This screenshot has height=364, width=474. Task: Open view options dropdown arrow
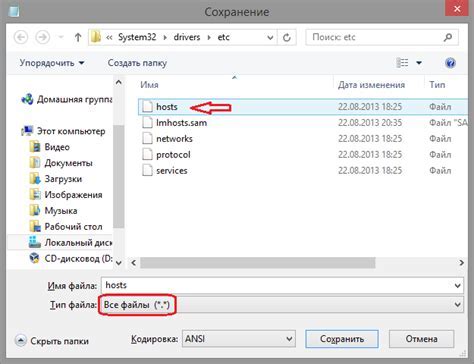pos(419,63)
